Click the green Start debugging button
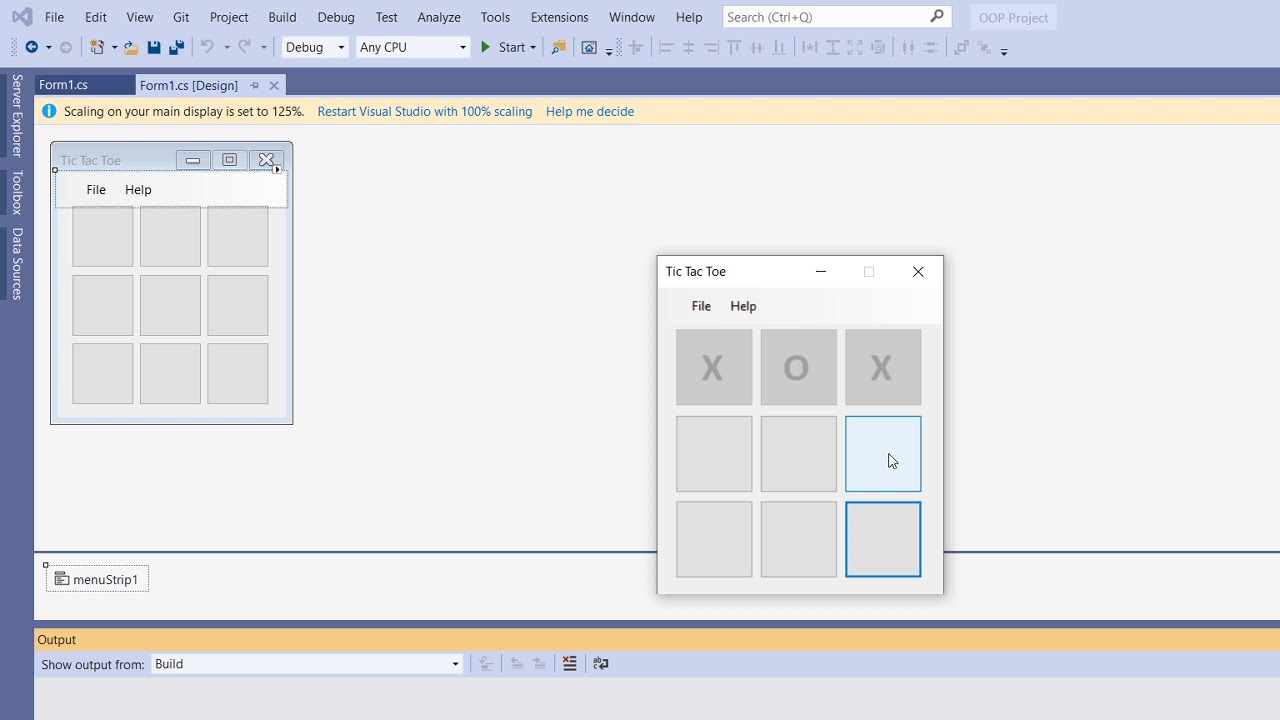 503,47
